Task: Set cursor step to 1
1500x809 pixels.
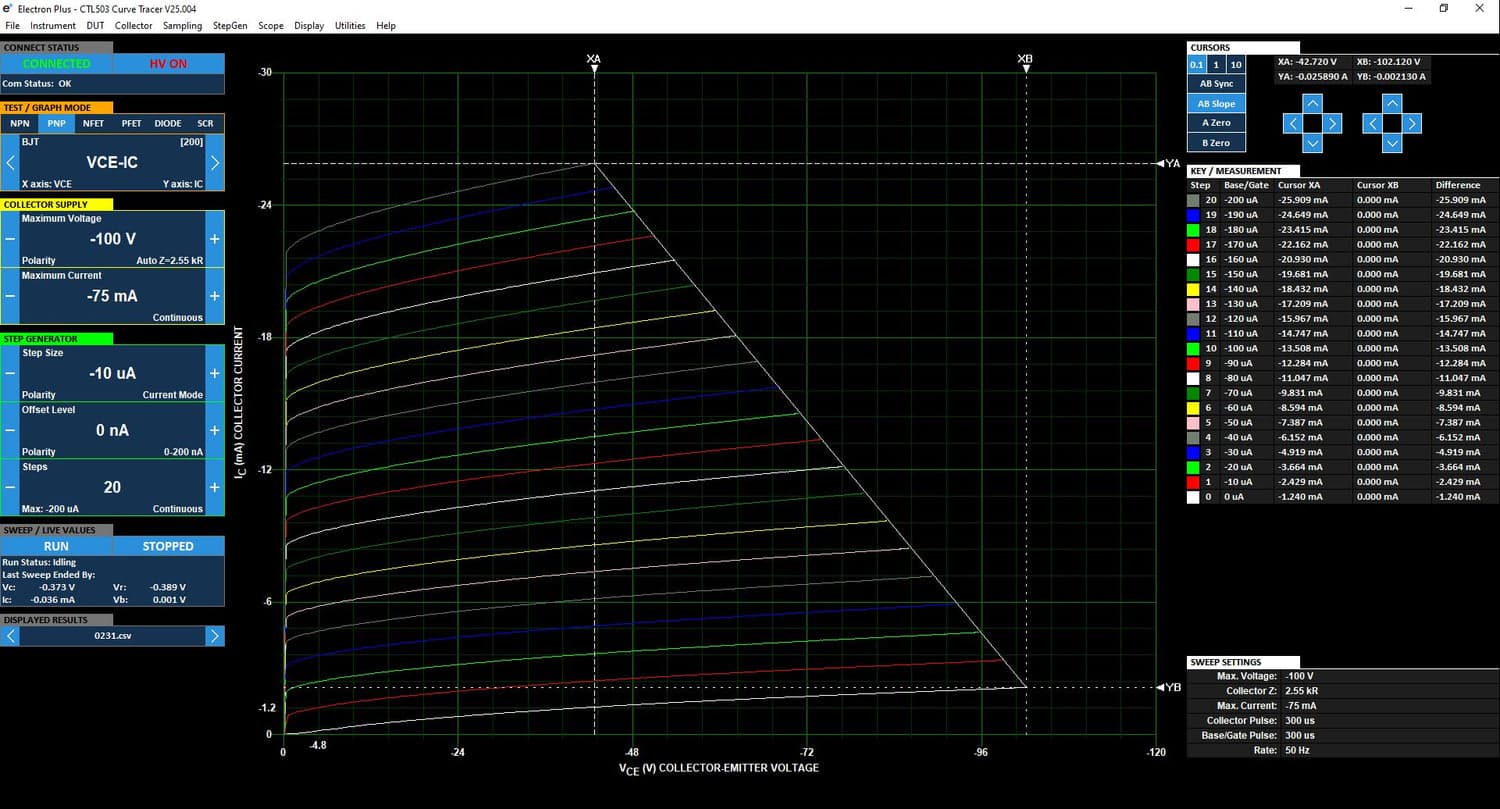Action: 1216,64
